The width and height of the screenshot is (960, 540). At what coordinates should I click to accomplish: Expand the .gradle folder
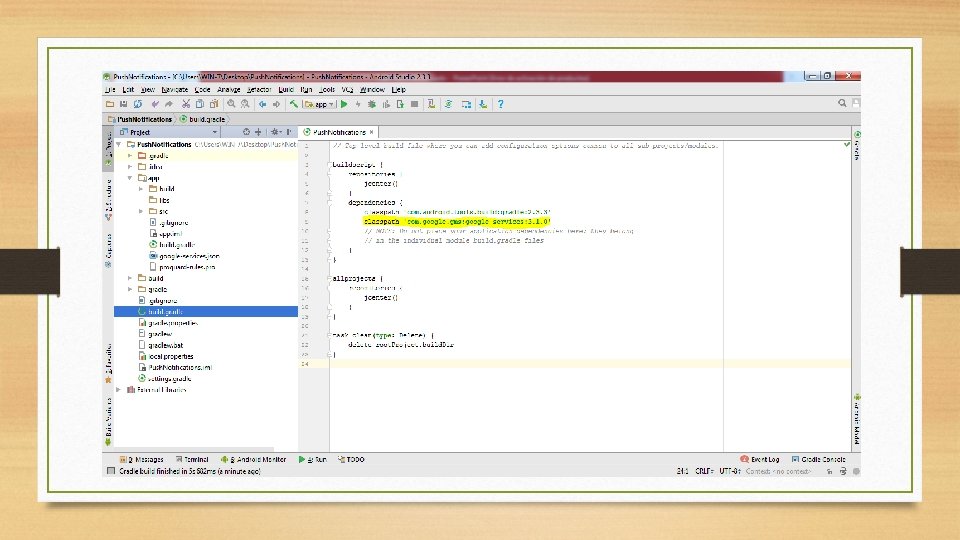130,156
